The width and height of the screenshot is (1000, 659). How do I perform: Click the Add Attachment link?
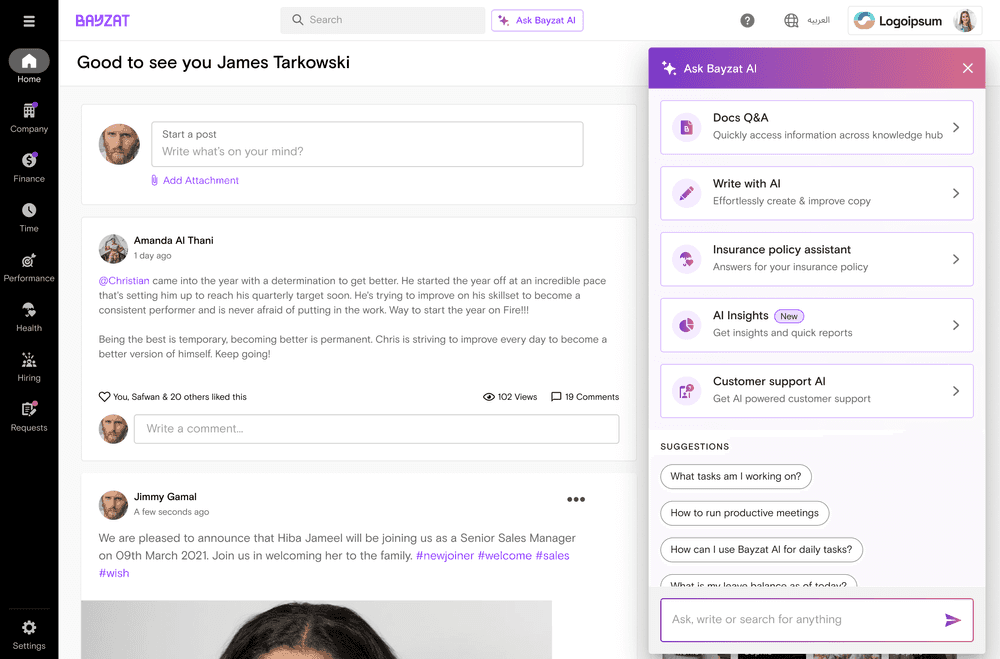point(200,181)
